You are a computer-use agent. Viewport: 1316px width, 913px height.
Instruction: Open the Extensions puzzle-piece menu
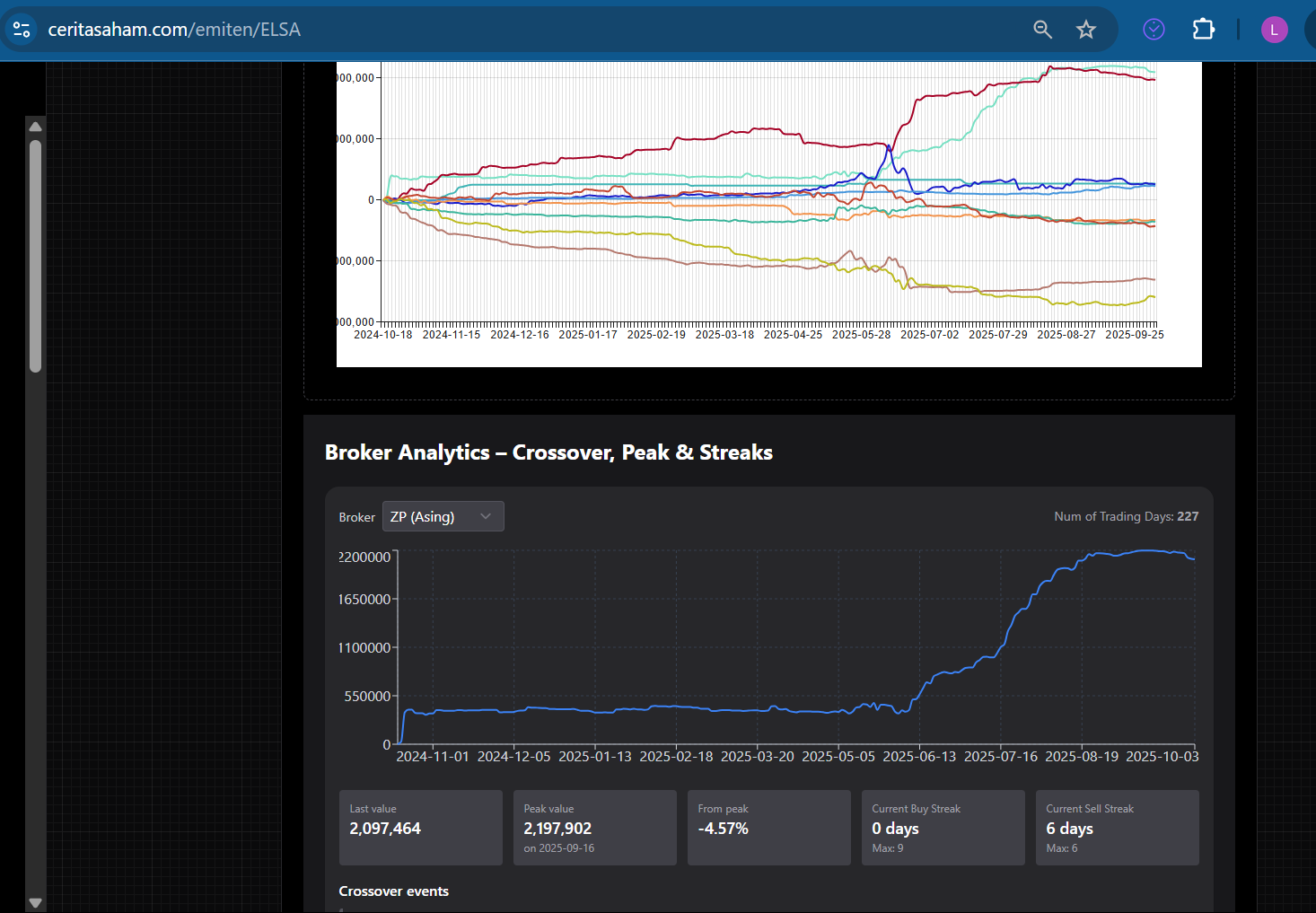coord(1203,30)
